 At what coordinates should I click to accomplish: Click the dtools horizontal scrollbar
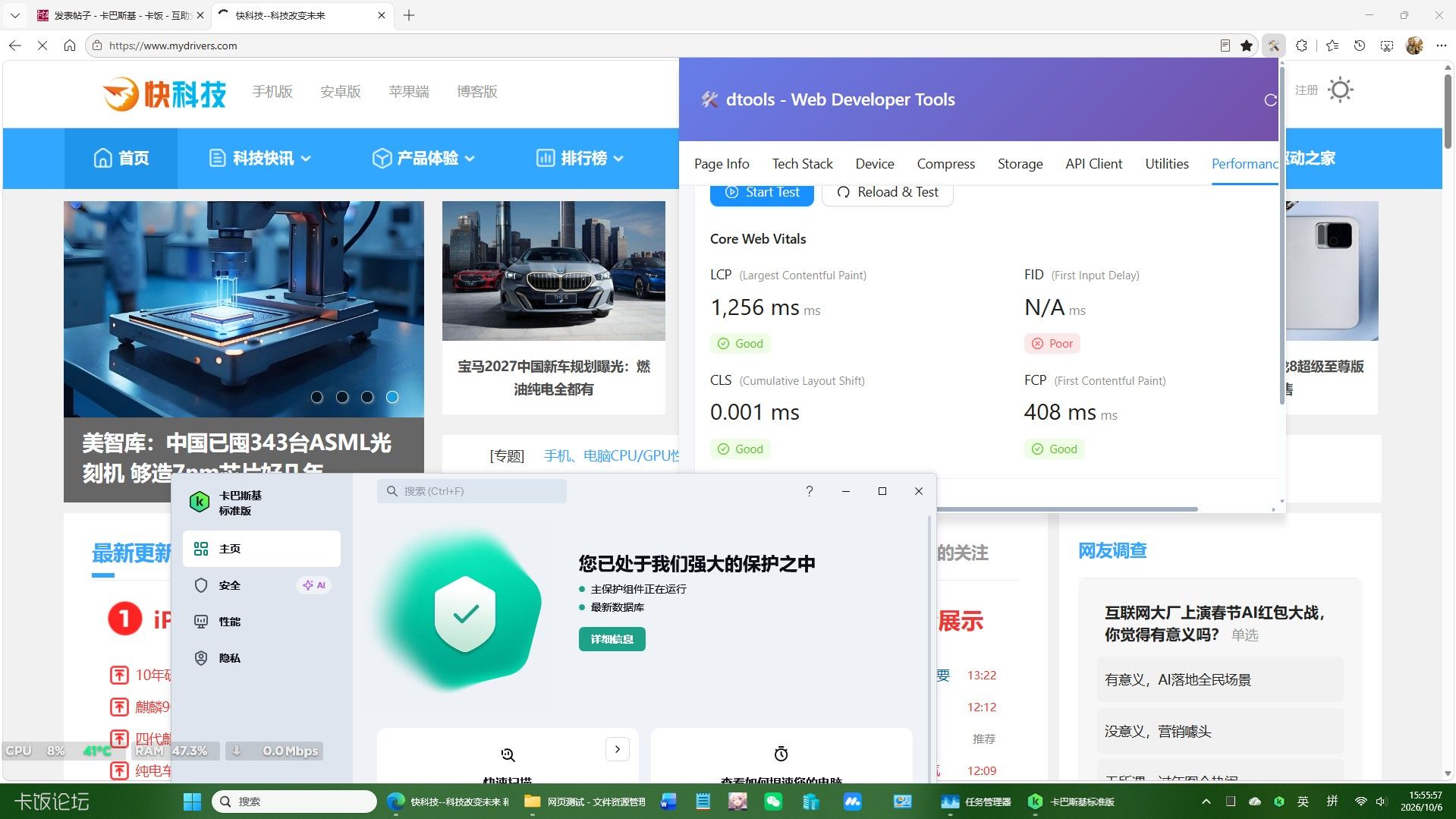(x=1067, y=509)
